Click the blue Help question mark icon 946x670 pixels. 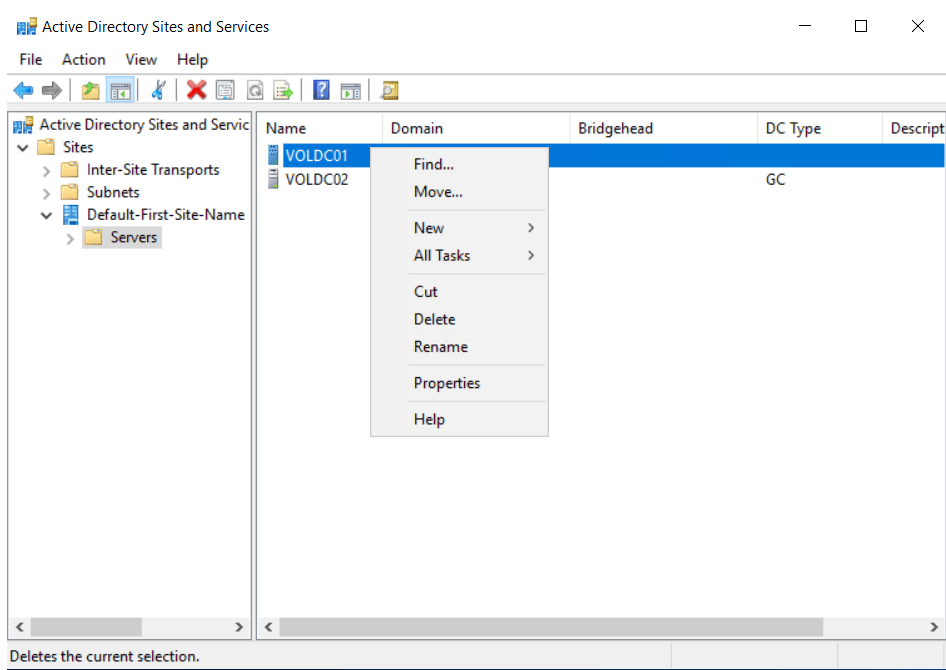coord(321,91)
